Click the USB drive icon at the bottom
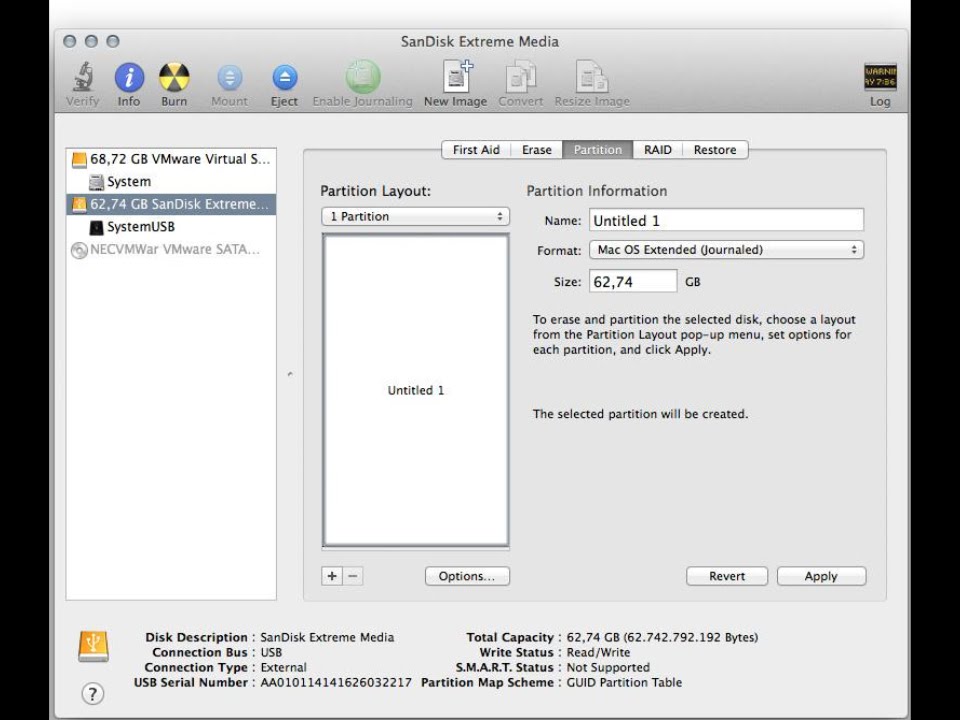This screenshot has width=960, height=720. coord(94,647)
